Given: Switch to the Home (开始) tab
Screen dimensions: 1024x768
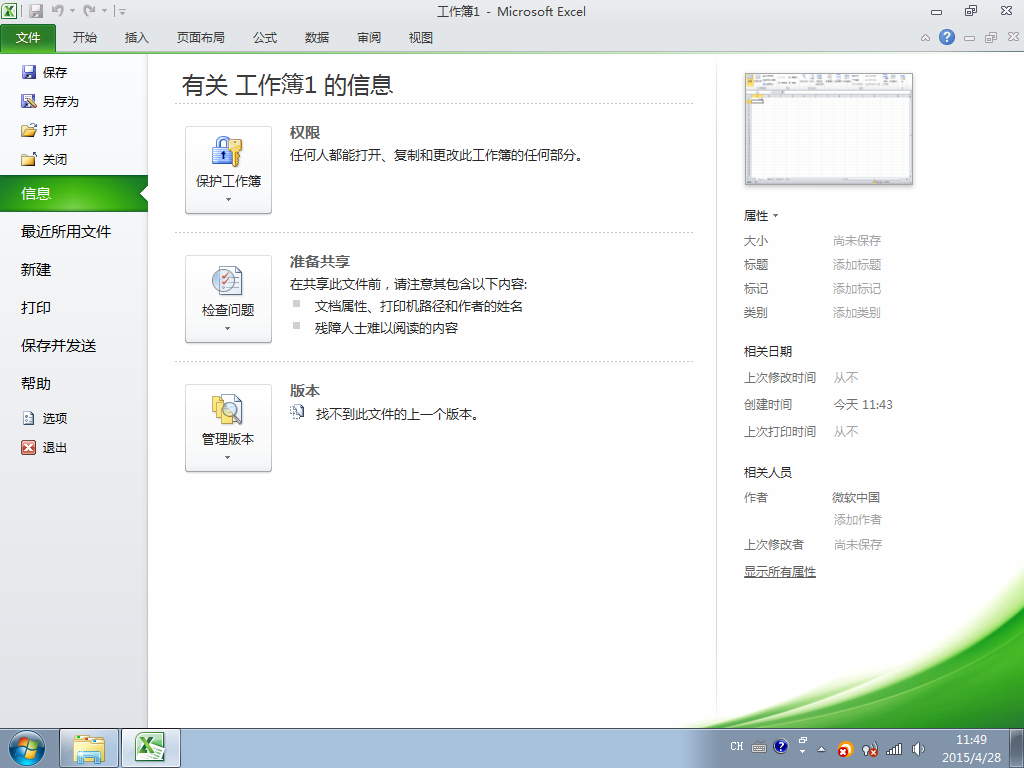Looking at the screenshot, I should pyautogui.click(x=84, y=37).
